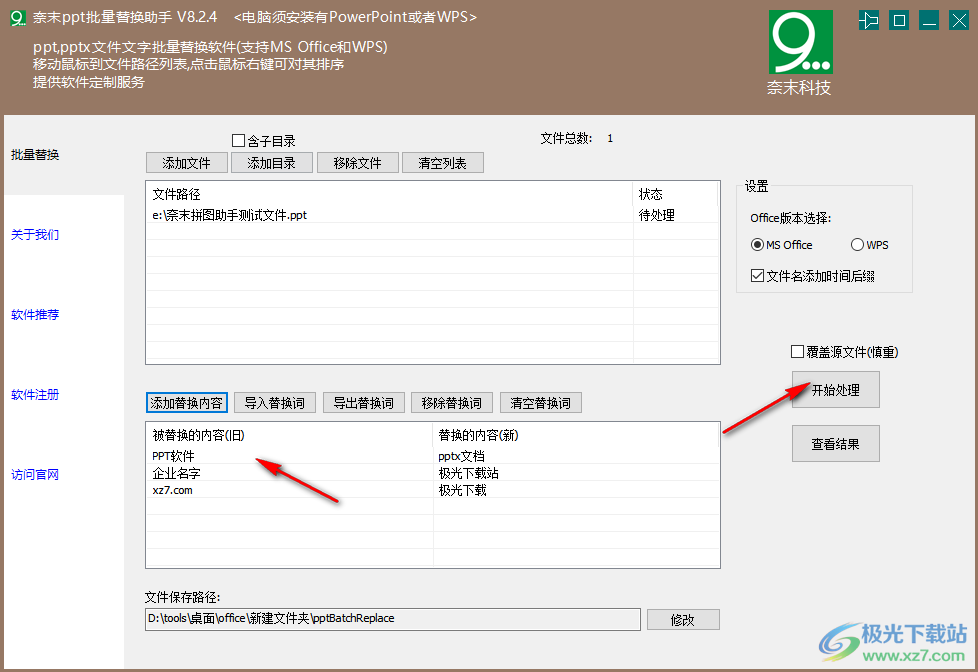
Task: Click the 移除文件 button
Action: pyautogui.click(x=357, y=163)
